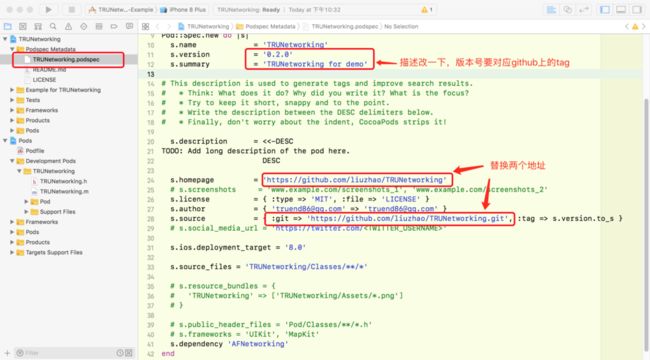Collapse the Development Pods group triangle
Viewport: 650px width, 360px height.
point(12,161)
